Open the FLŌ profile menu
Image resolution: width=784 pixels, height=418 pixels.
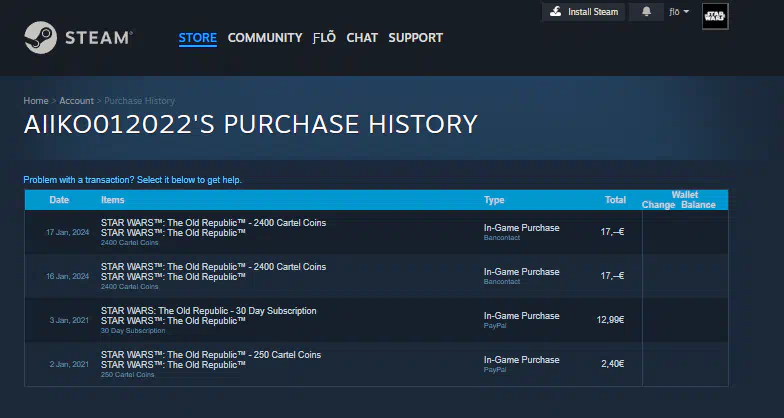tap(324, 38)
